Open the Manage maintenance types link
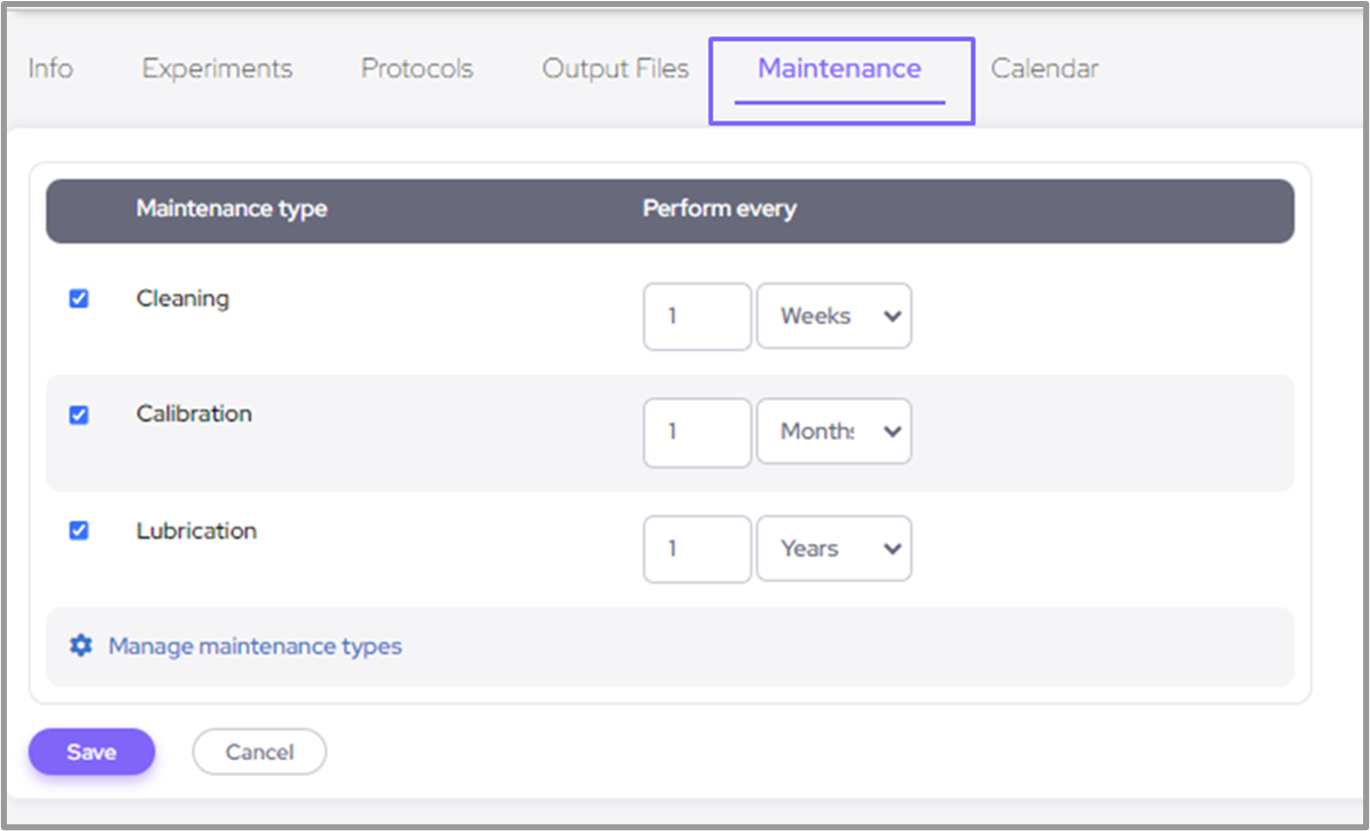 [255, 646]
